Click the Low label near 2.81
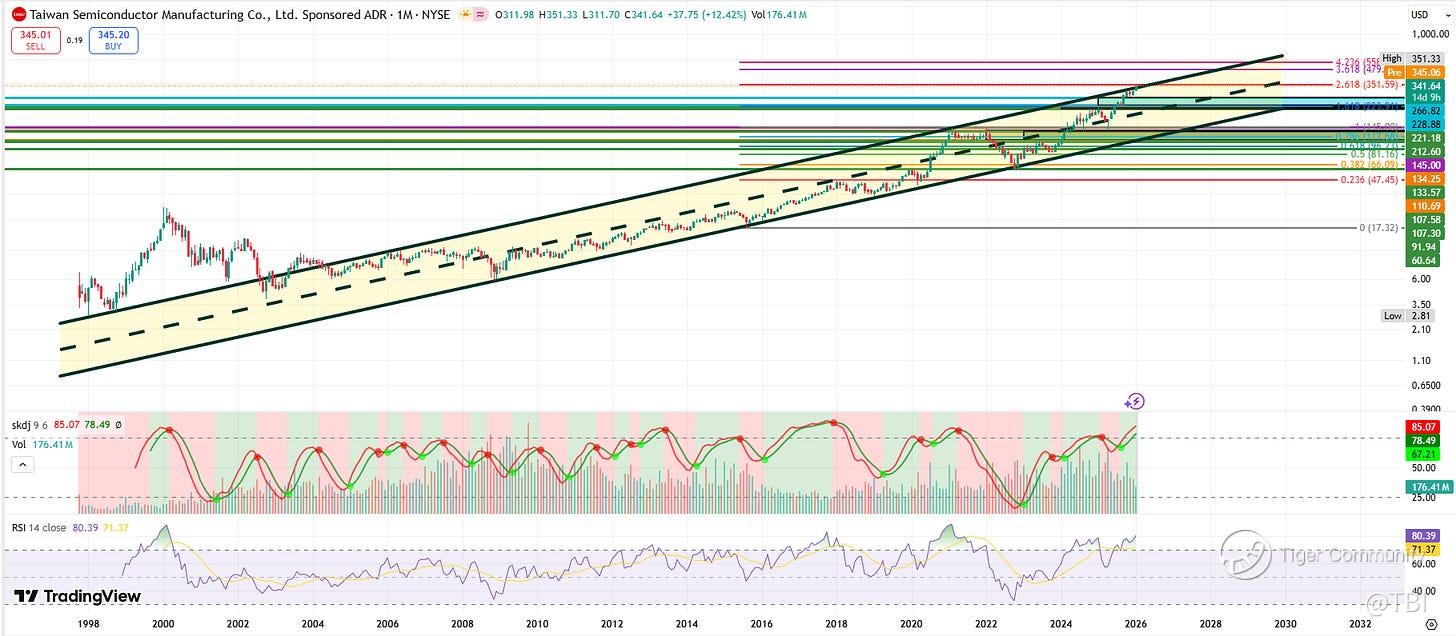This screenshot has height=636, width=1456. 1393,315
